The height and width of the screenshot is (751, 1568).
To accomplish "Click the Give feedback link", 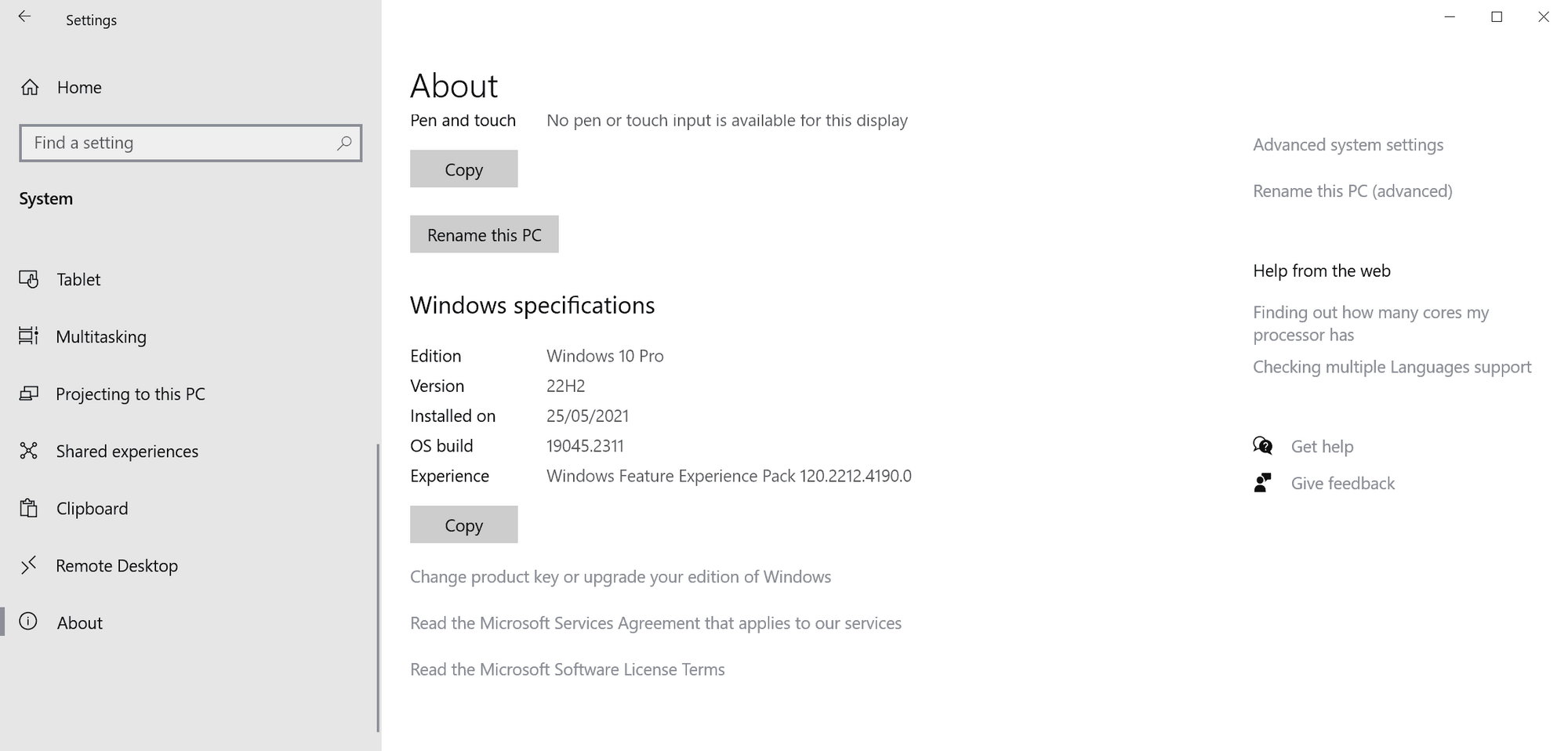I will (1342, 484).
